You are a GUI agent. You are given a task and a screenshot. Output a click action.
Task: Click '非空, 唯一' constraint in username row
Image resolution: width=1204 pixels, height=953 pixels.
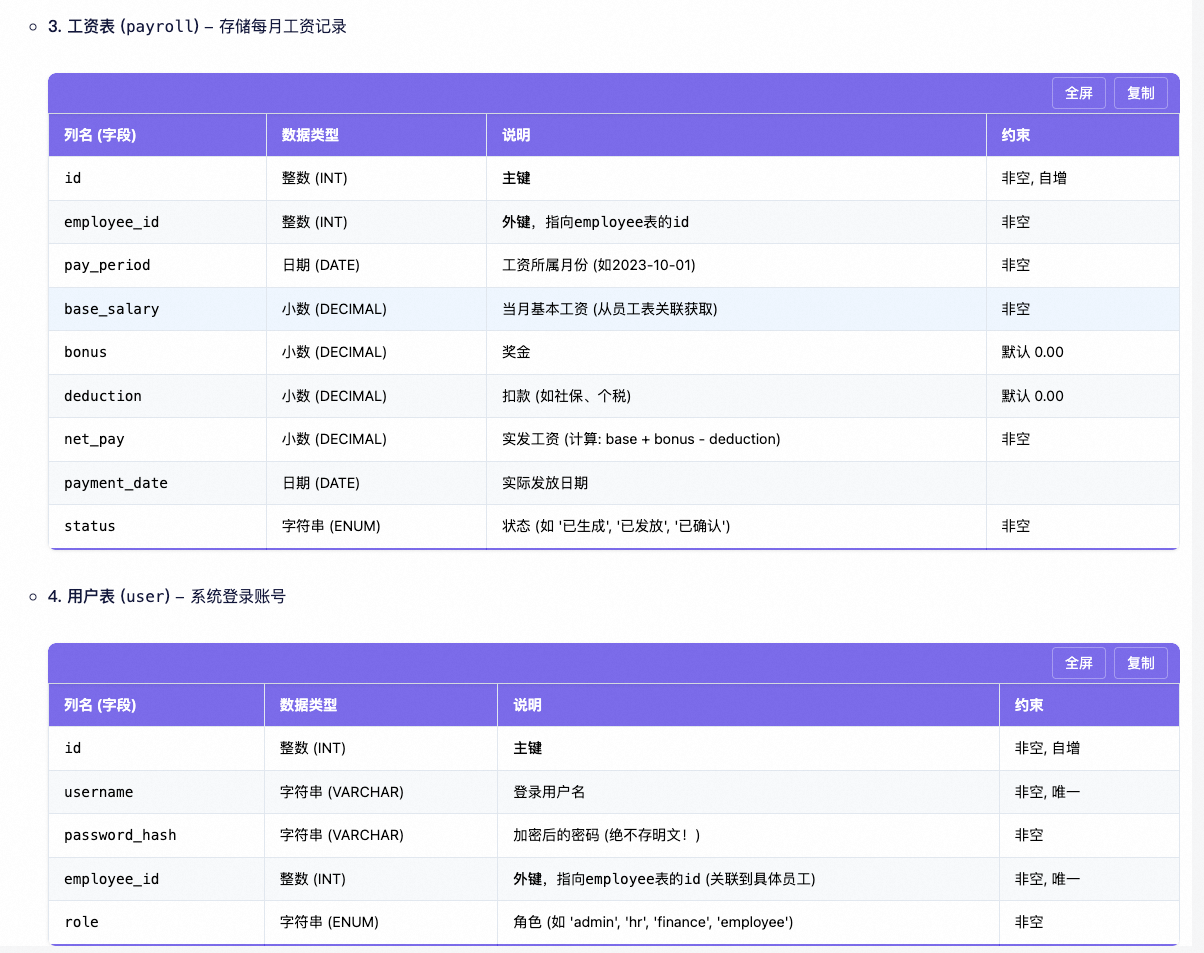1047,792
